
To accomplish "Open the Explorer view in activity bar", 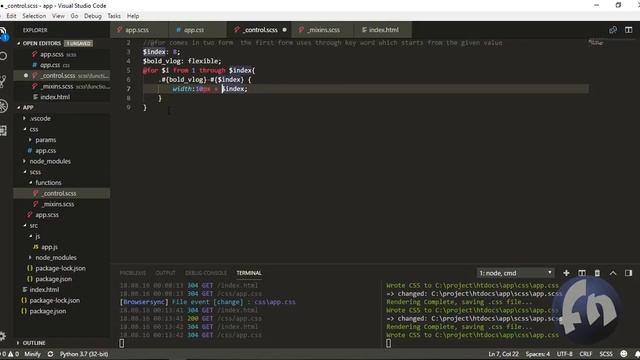I will click(x=3, y=33).
